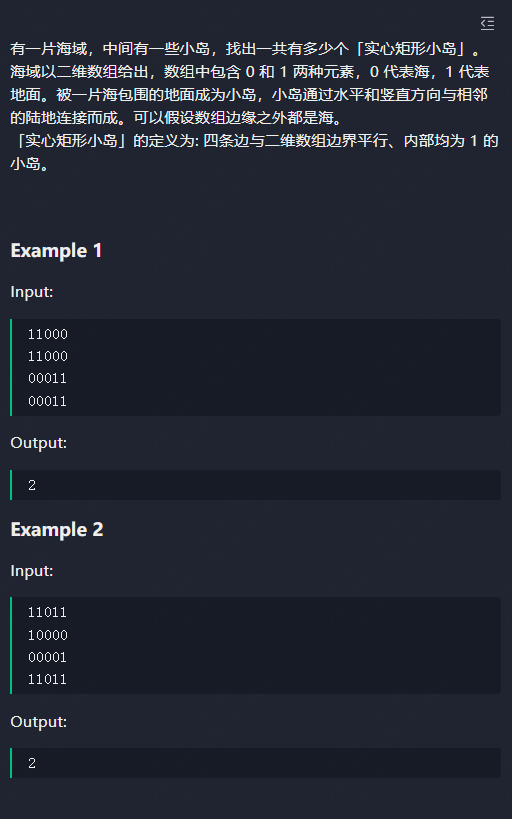Select the Output label under Example 1
The width and height of the screenshot is (512, 819).
pyautogui.click(x=38, y=442)
